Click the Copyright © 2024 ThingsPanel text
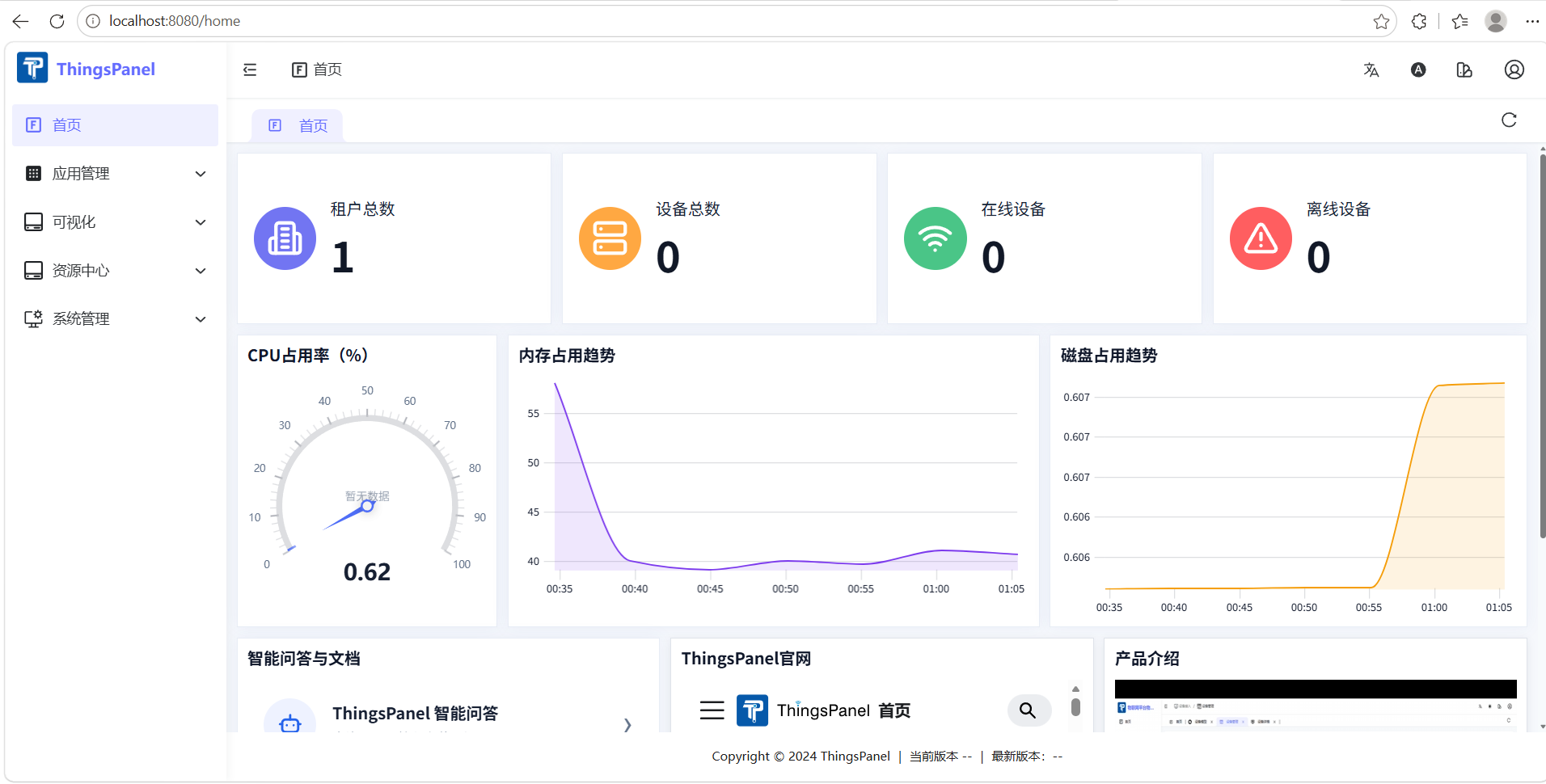The image size is (1546, 784). (800, 757)
